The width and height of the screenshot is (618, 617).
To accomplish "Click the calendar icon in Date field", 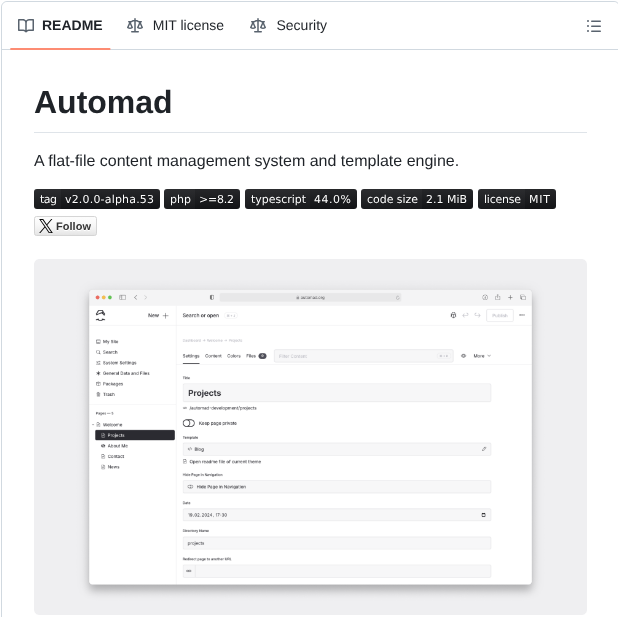I will coord(484,515).
